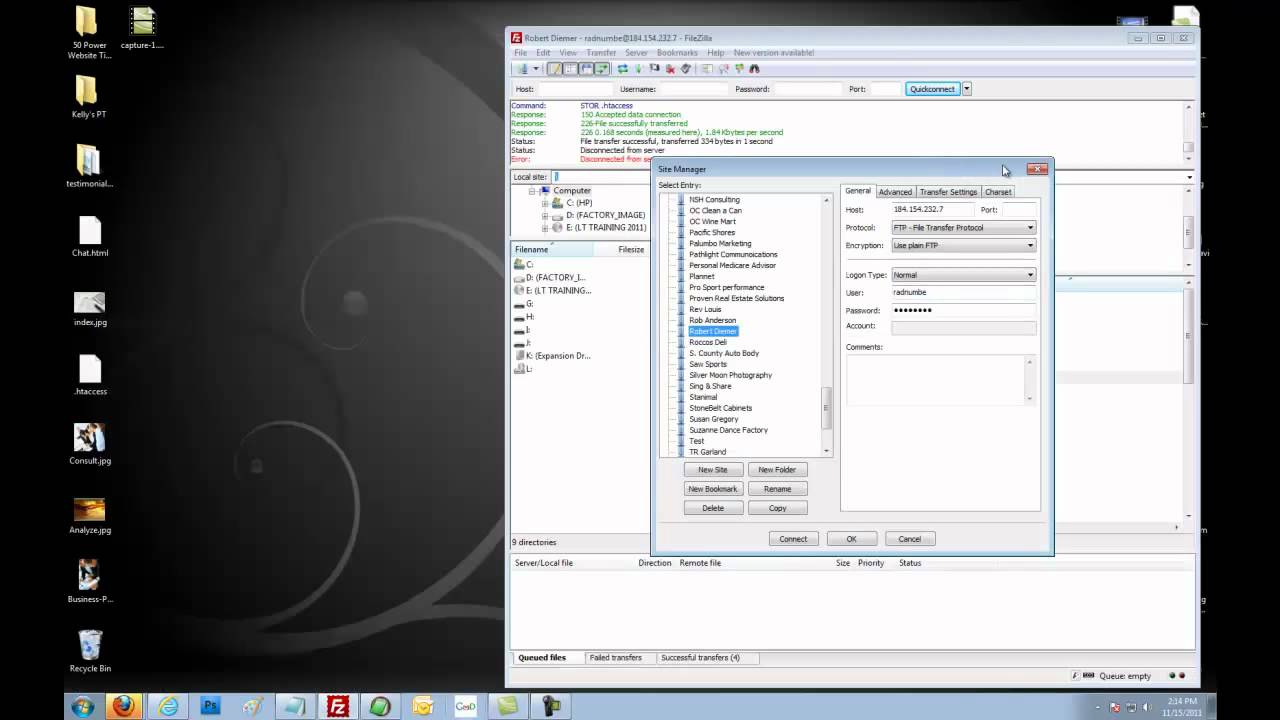The height and width of the screenshot is (720, 1280).
Task: Expand the E: (LT TRAINING 2011) node
Action: coord(545,227)
